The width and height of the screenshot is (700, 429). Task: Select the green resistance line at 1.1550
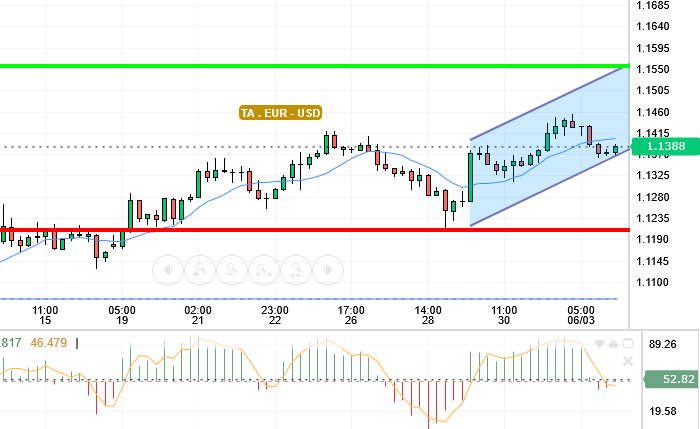click(314, 66)
